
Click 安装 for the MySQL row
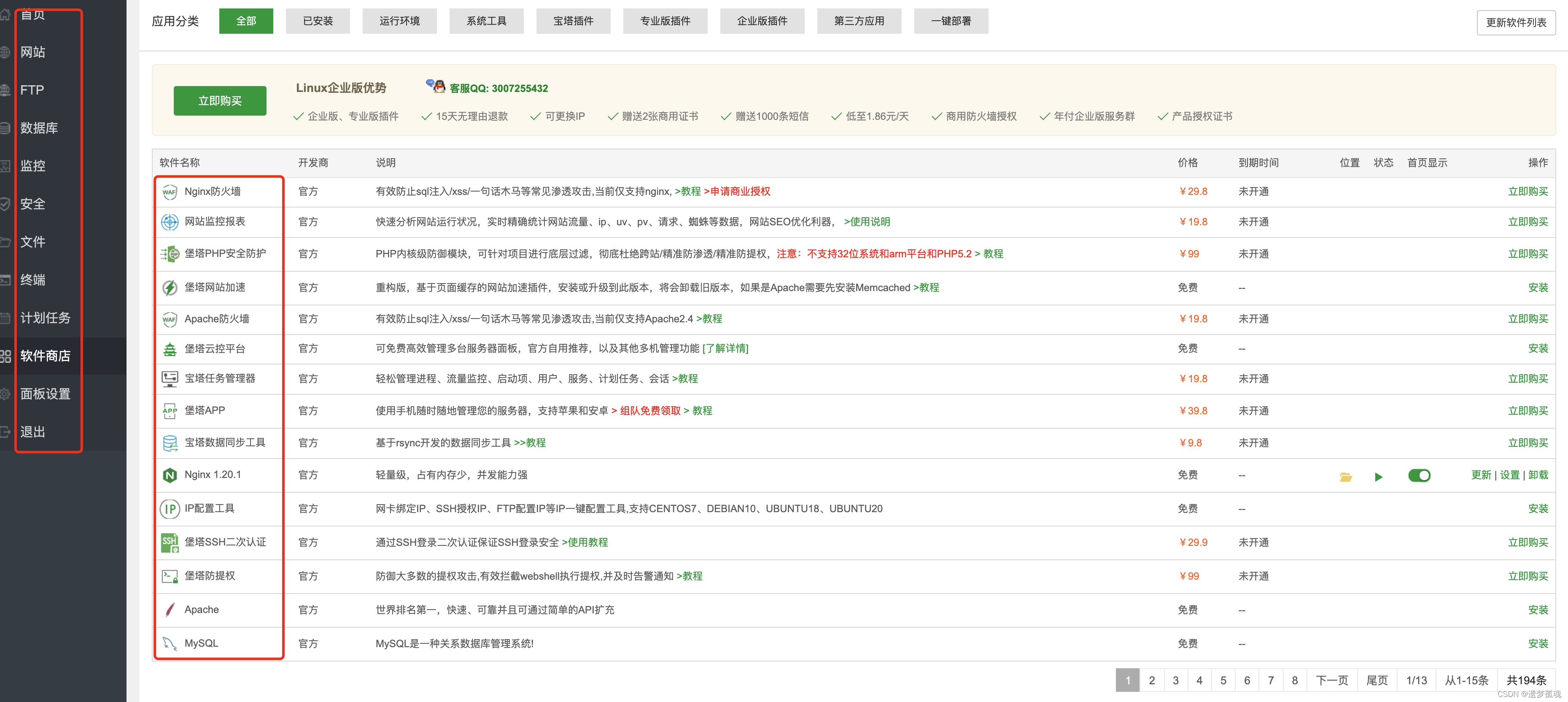1538,643
